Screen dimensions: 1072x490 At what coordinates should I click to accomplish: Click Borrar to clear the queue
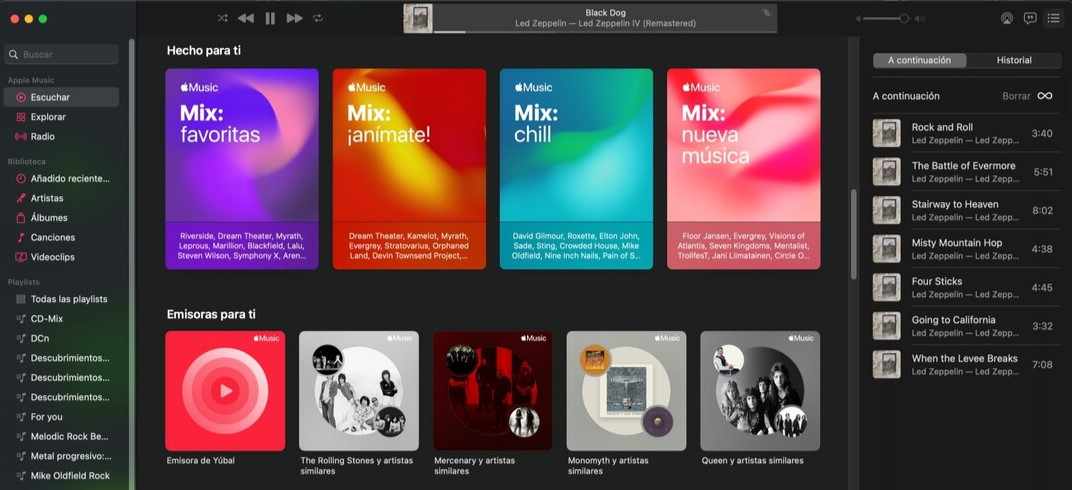1016,96
